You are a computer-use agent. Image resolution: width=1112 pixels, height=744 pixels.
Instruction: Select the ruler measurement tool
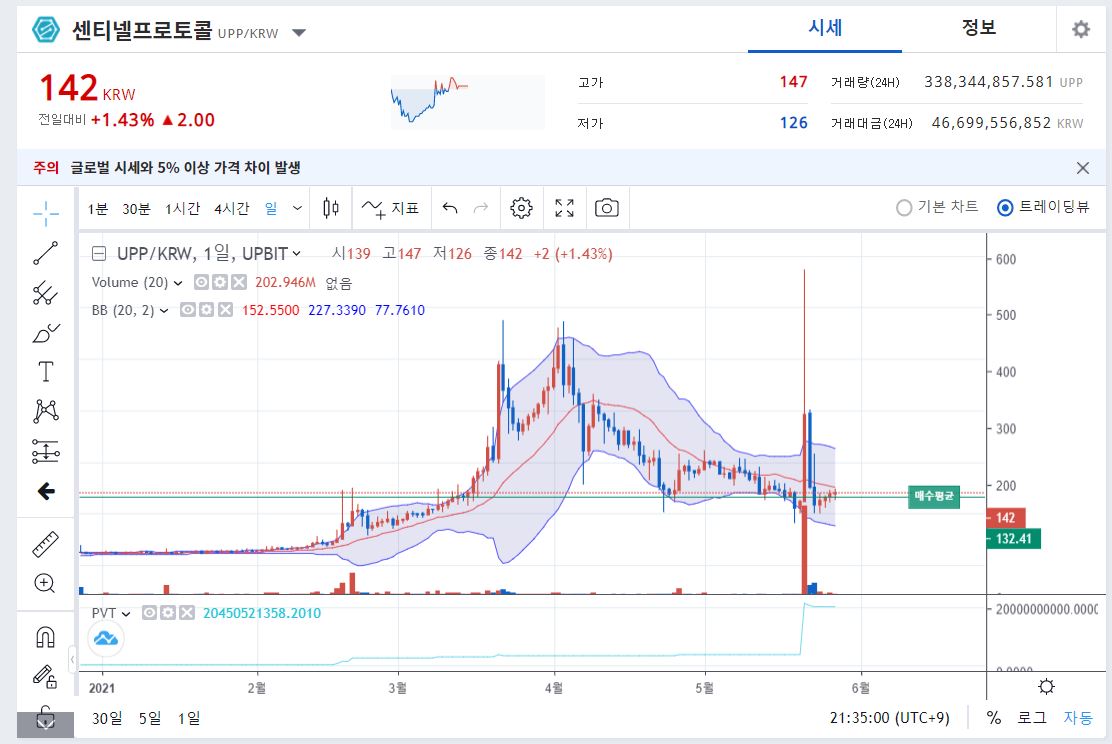click(45, 543)
